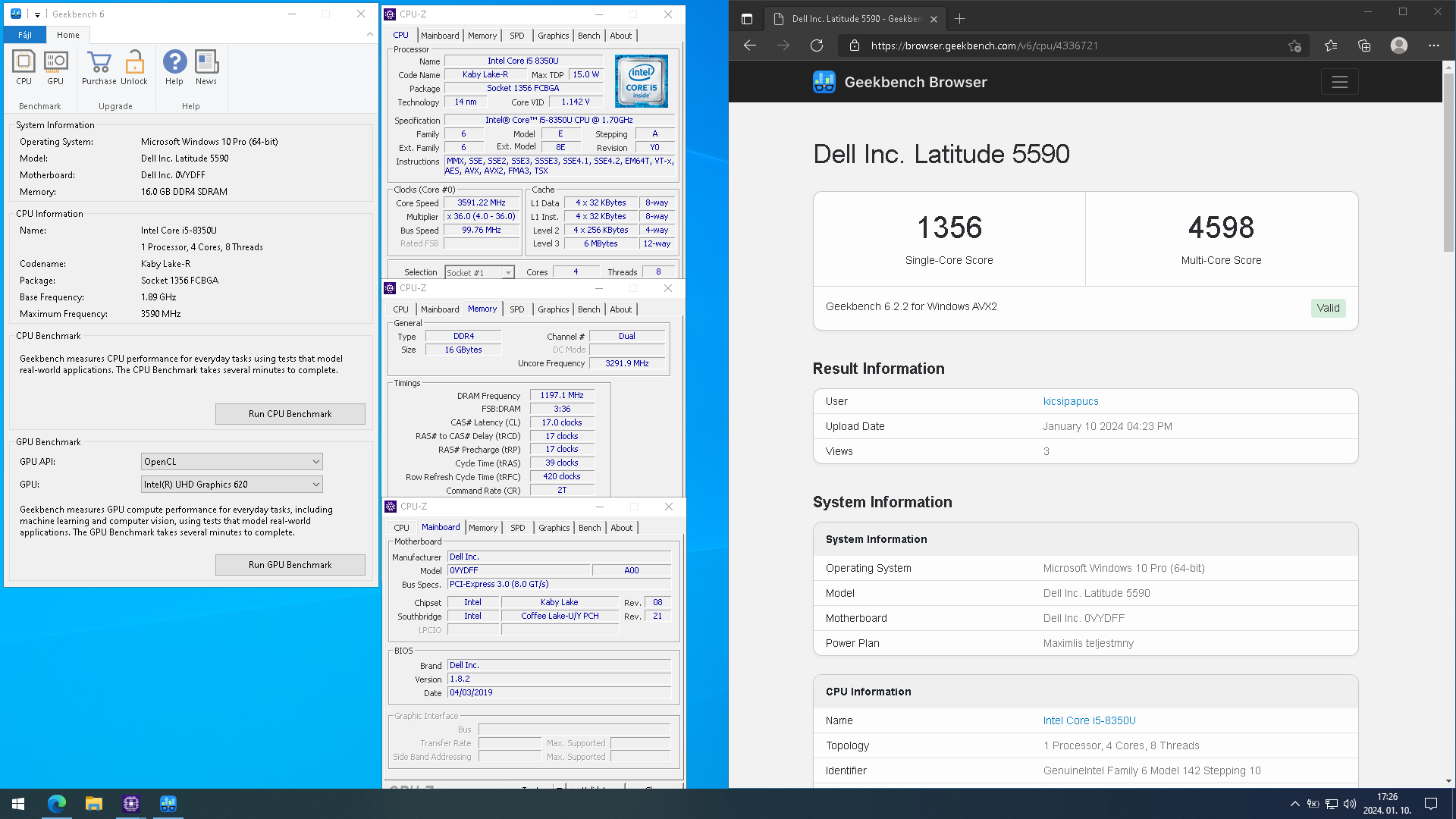Switch to SPD tab in top CPU-Z window

click(x=517, y=36)
